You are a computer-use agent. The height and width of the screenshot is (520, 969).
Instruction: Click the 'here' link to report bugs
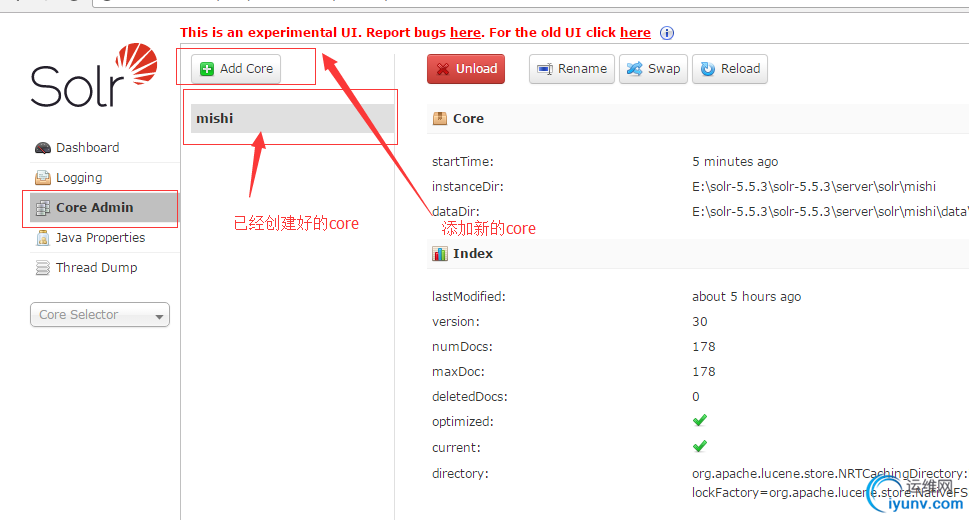tap(465, 33)
